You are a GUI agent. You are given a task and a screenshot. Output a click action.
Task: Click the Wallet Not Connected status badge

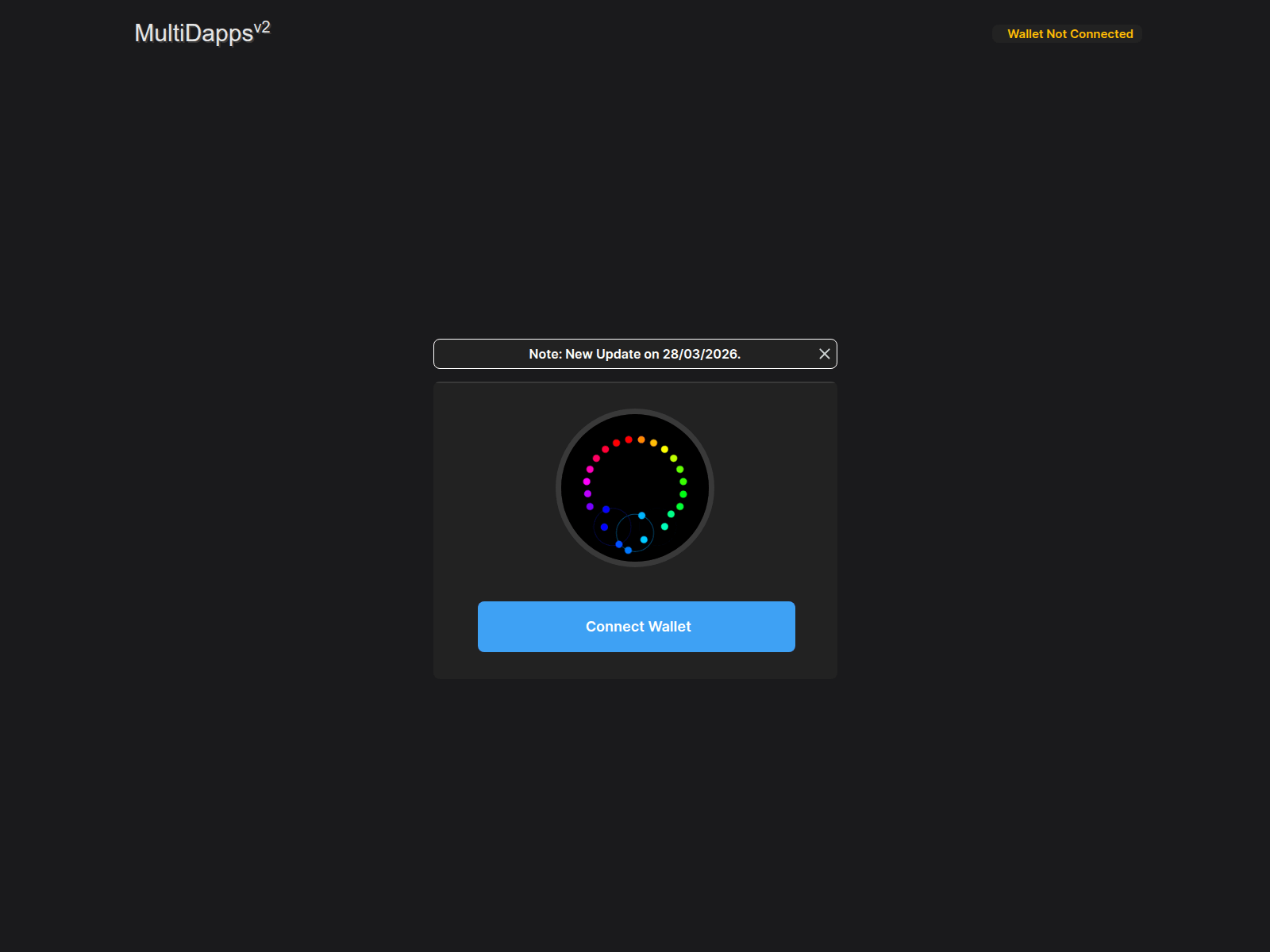pyautogui.click(x=1068, y=34)
